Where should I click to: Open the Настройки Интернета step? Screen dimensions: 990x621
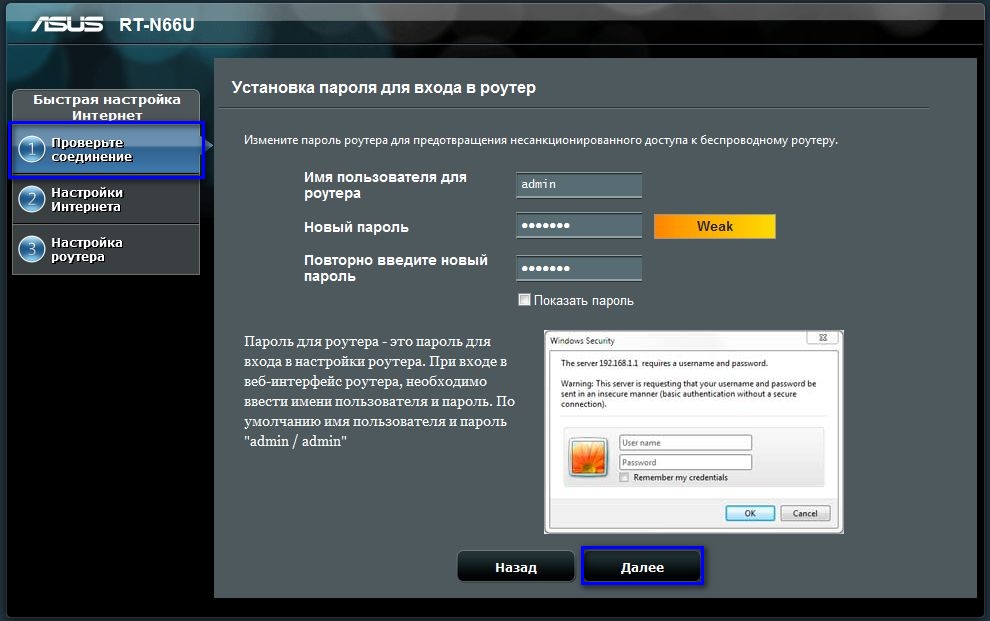(106, 199)
